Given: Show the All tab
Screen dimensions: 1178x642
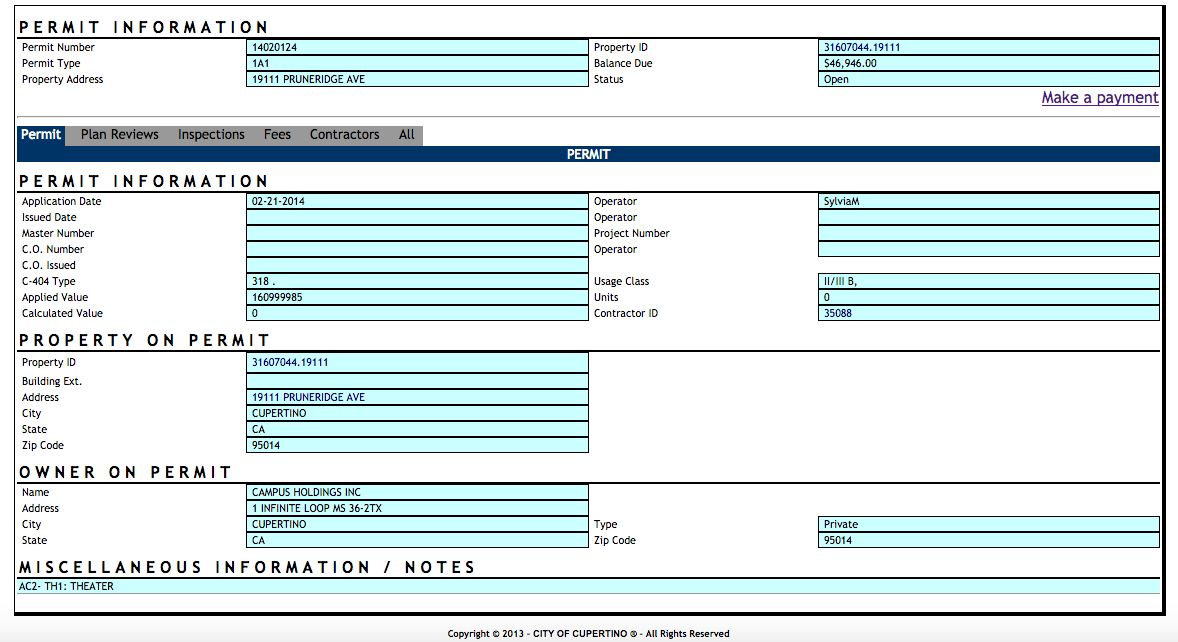Looking at the screenshot, I should 406,134.
